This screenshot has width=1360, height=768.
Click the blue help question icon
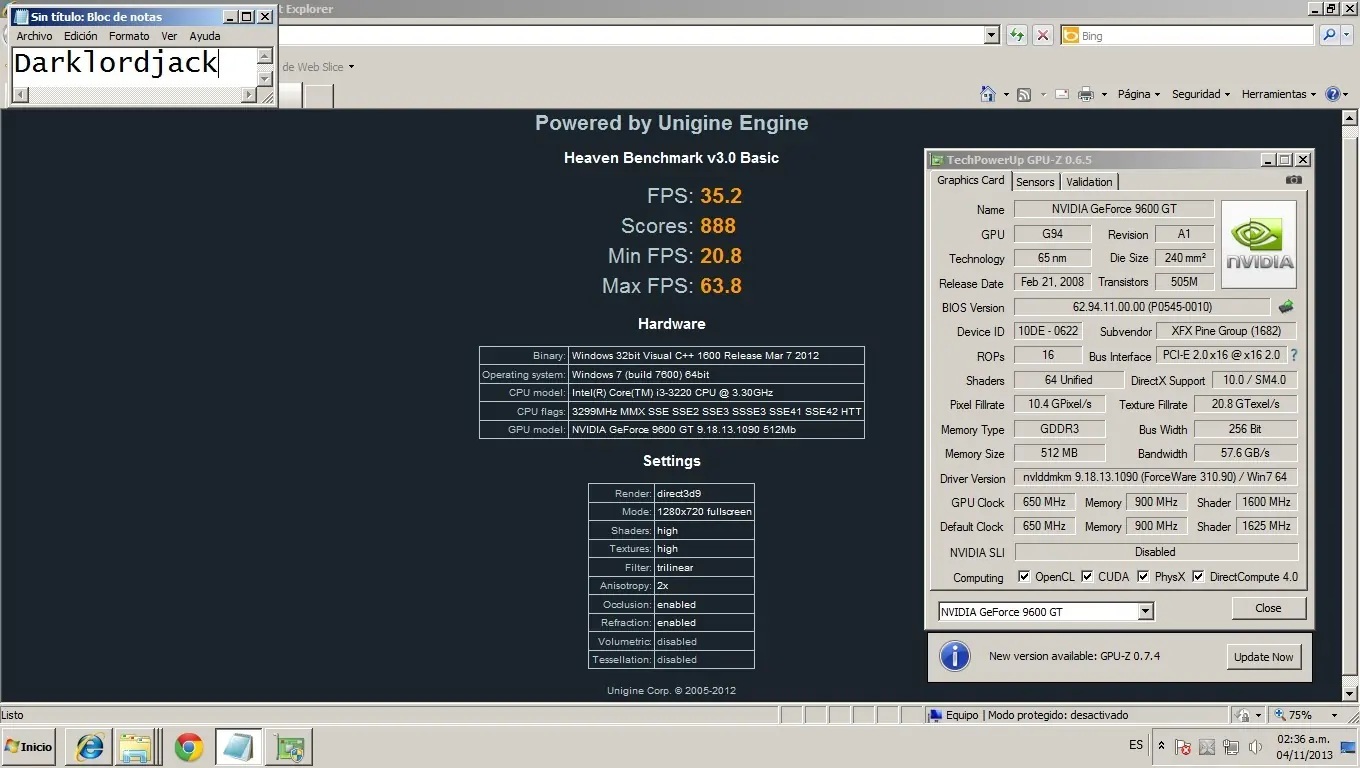pos(1332,94)
